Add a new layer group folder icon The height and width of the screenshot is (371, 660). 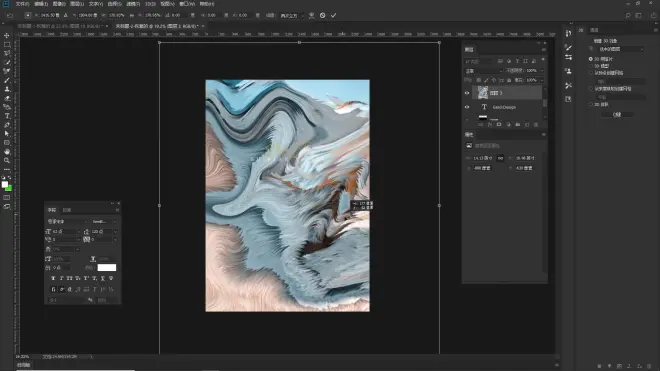click(518, 125)
